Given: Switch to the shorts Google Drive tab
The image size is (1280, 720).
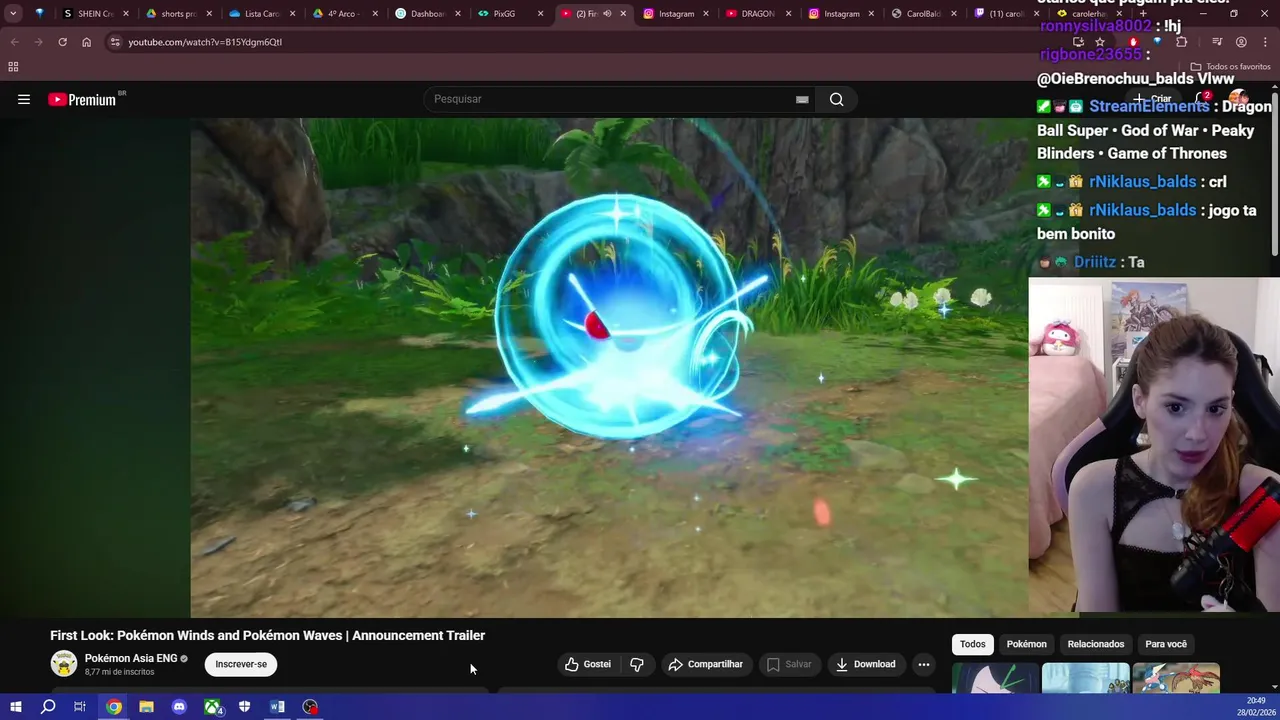Looking at the screenshot, I should click(x=170, y=14).
